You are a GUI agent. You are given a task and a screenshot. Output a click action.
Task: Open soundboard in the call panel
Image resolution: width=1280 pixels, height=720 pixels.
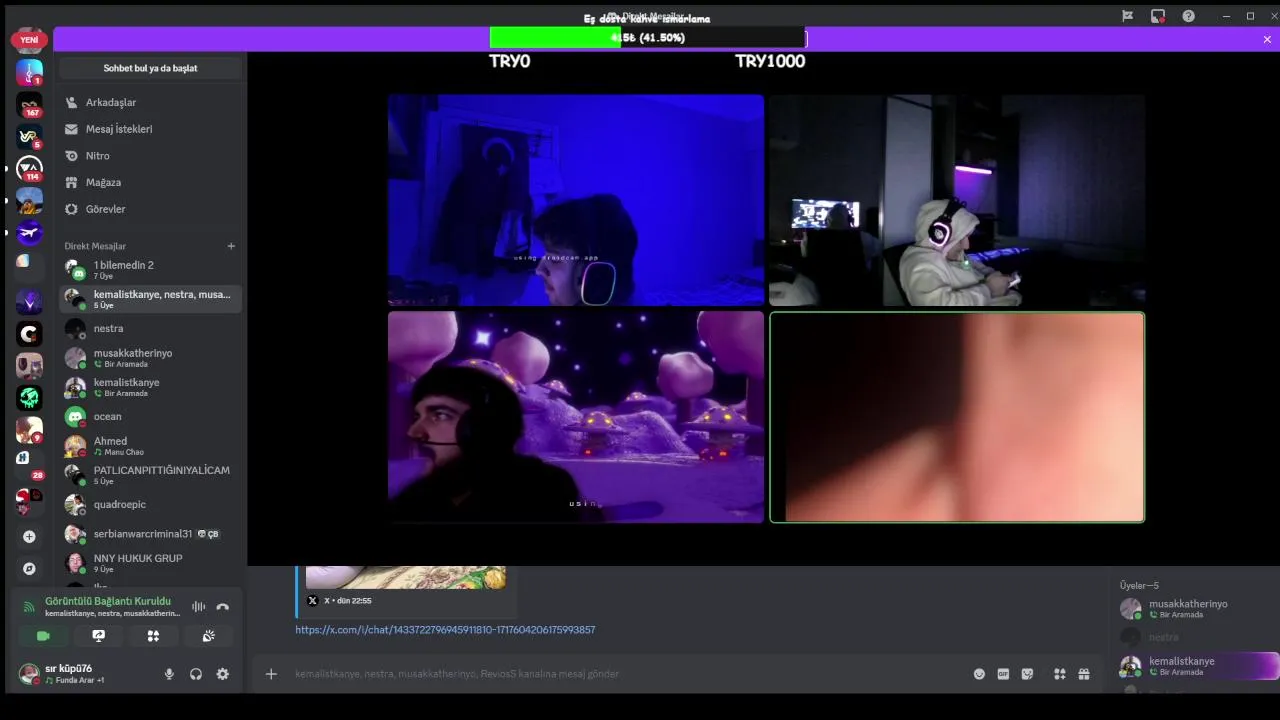pos(208,635)
